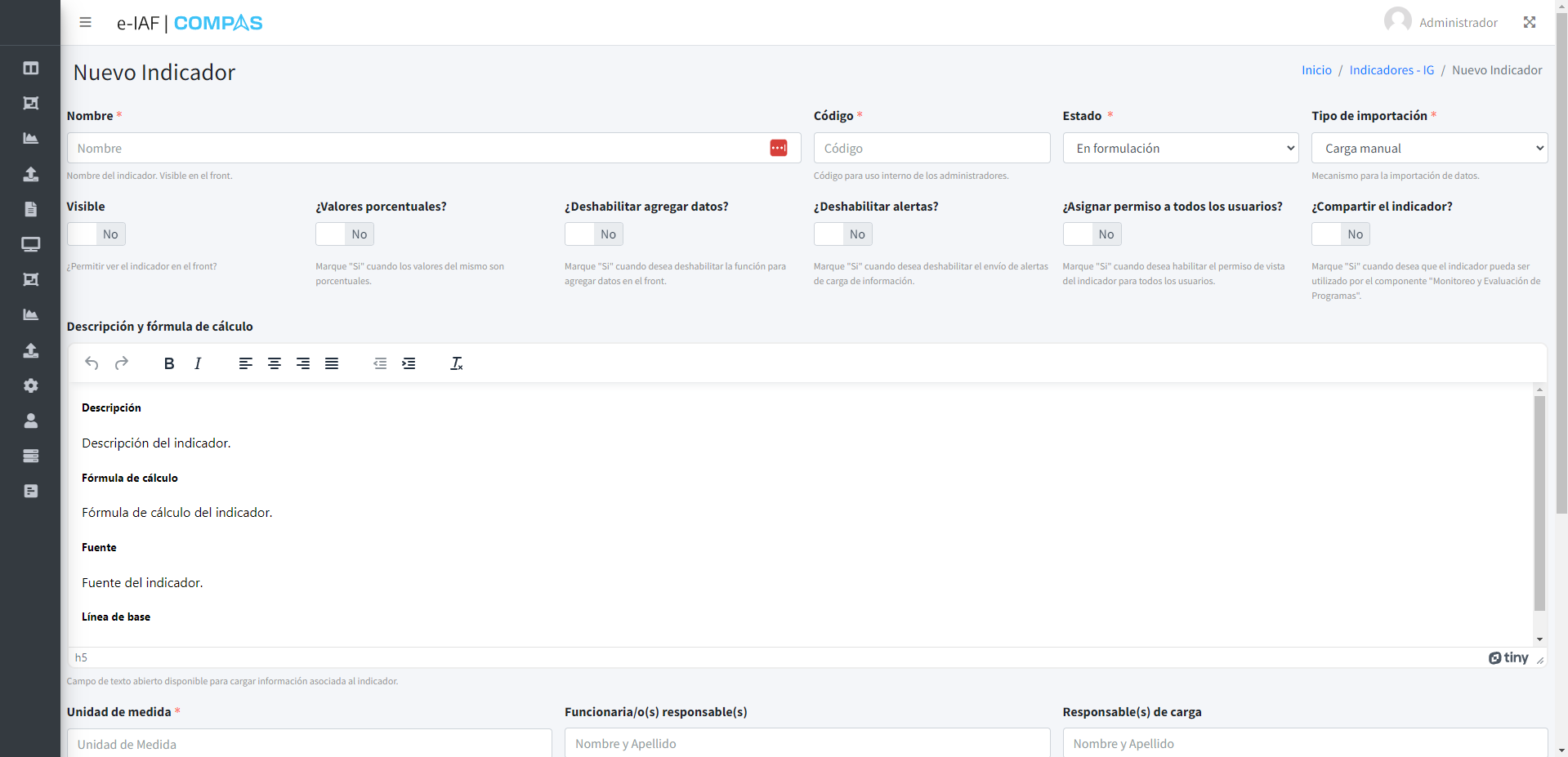Apply bold formatting in the editor
Screen dimensions: 1568x757
(x=169, y=363)
